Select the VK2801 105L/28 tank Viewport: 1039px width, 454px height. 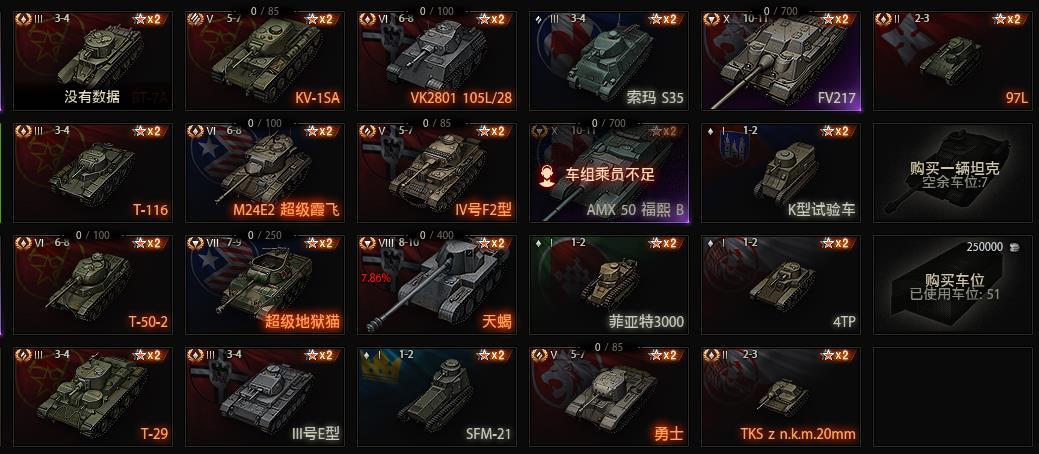(x=437, y=60)
